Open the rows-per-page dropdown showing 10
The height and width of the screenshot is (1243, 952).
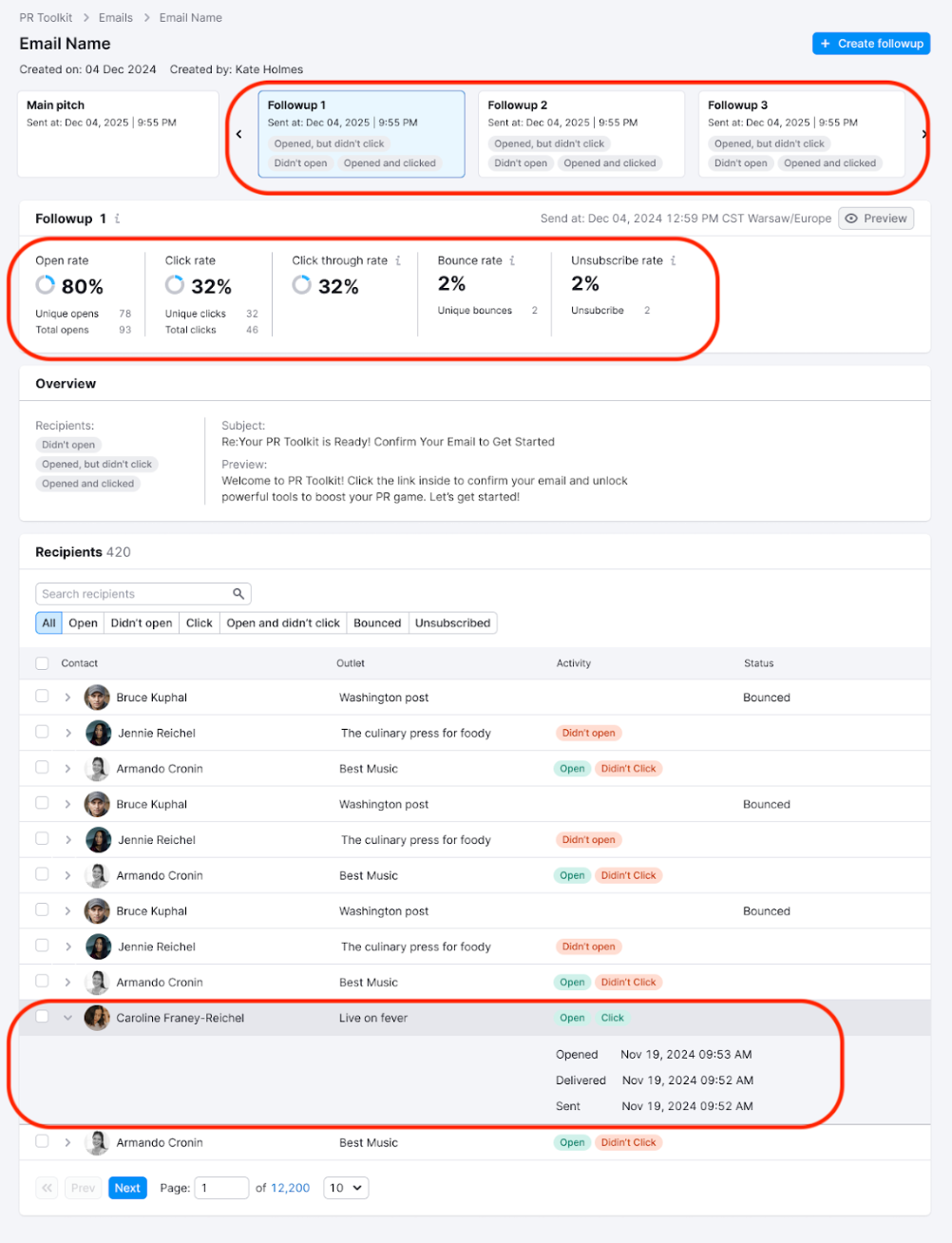346,1188
